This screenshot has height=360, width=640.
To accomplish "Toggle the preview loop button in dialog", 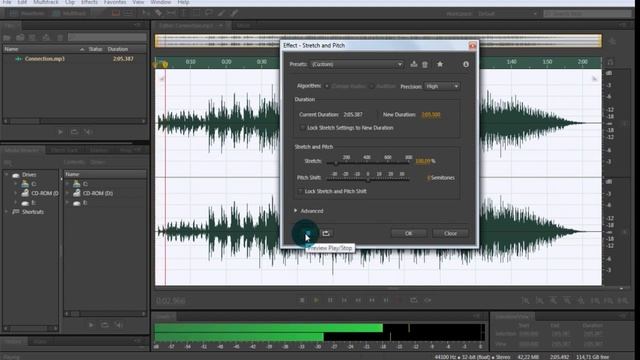I will pos(326,233).
